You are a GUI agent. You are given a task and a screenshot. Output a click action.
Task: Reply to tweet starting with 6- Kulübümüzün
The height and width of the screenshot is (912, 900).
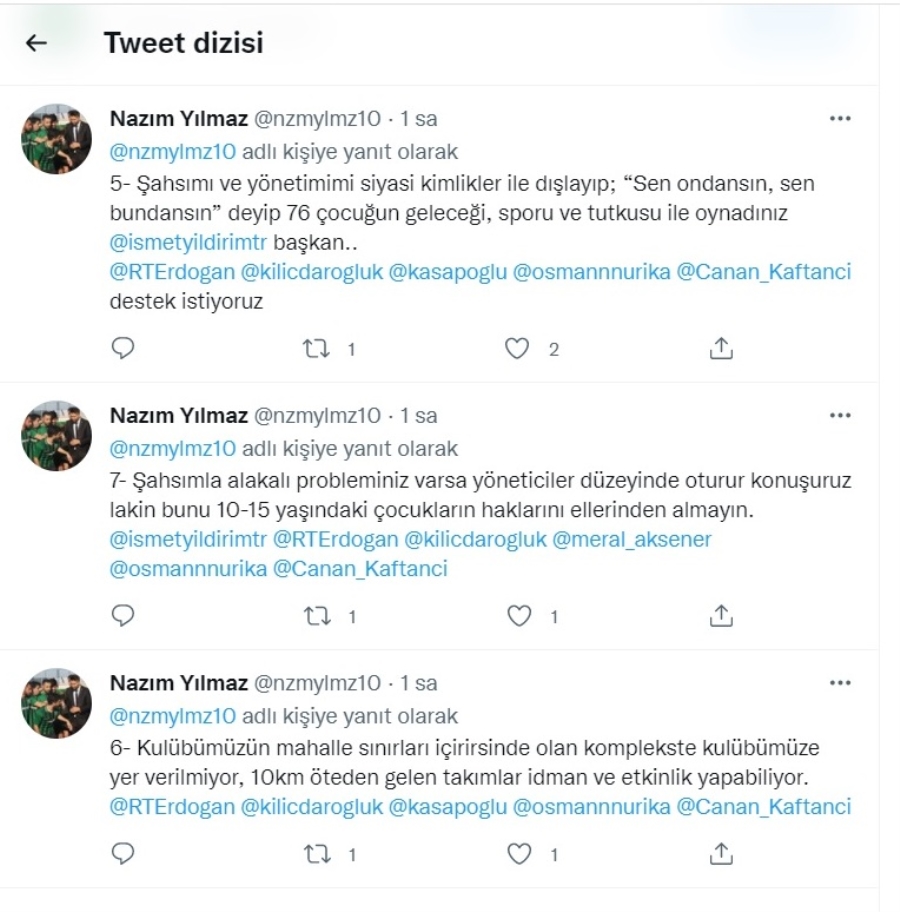point(123,853)
